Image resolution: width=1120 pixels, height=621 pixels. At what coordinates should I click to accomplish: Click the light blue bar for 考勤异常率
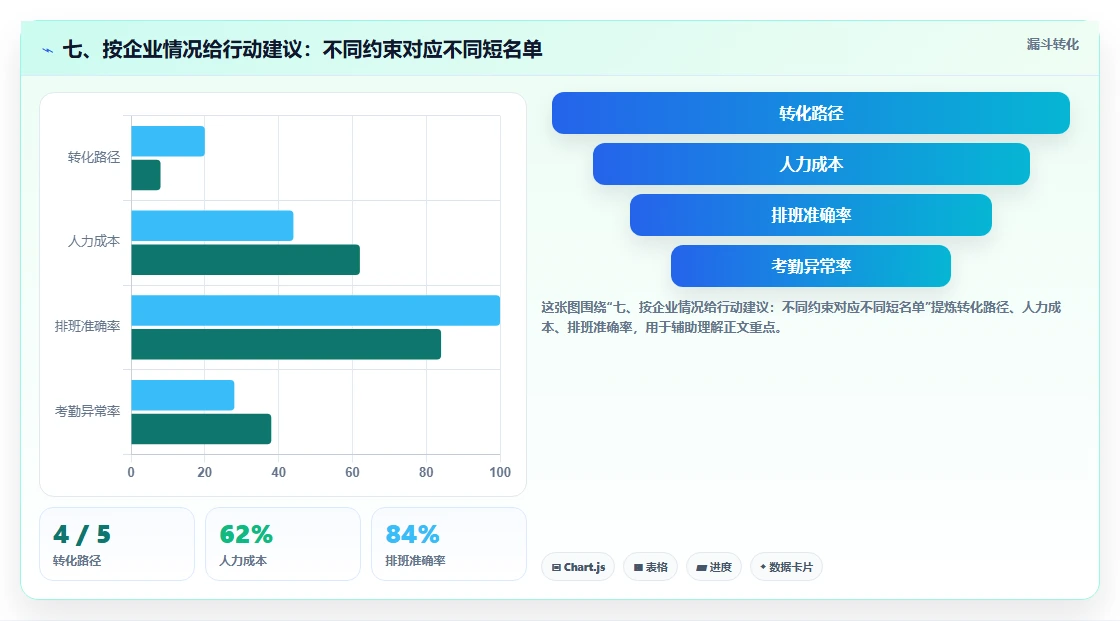183,395
